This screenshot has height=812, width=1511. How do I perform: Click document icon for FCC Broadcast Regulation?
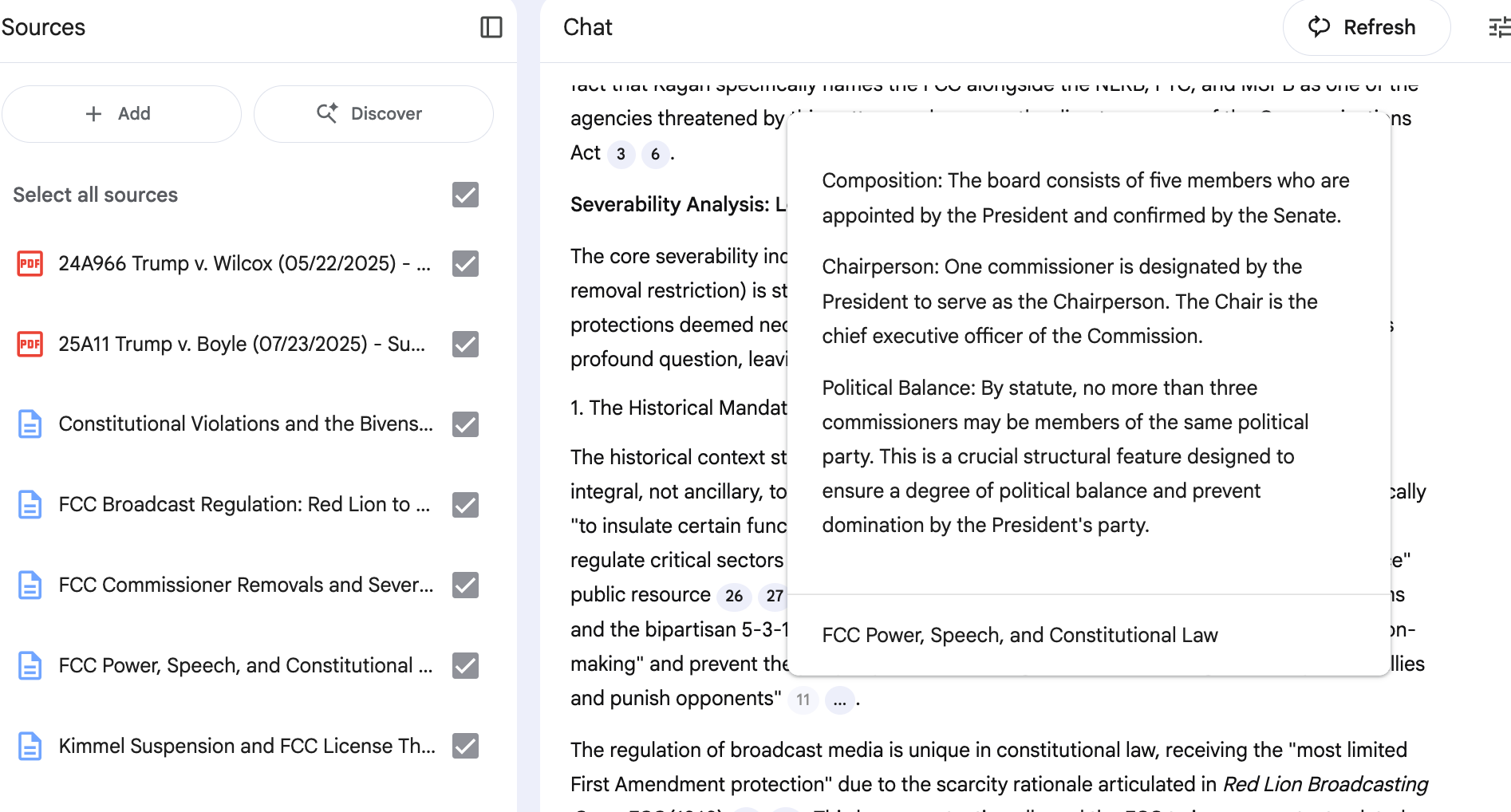pyautogui.click(x=30, y=505)
